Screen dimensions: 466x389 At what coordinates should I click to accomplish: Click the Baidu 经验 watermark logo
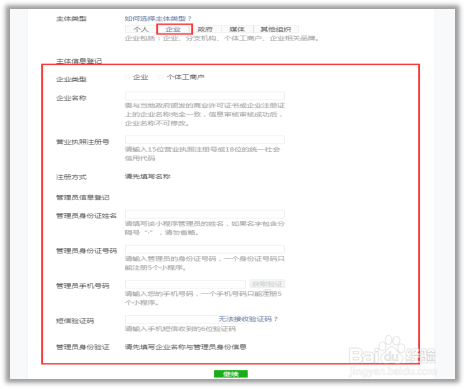[392, 355]
